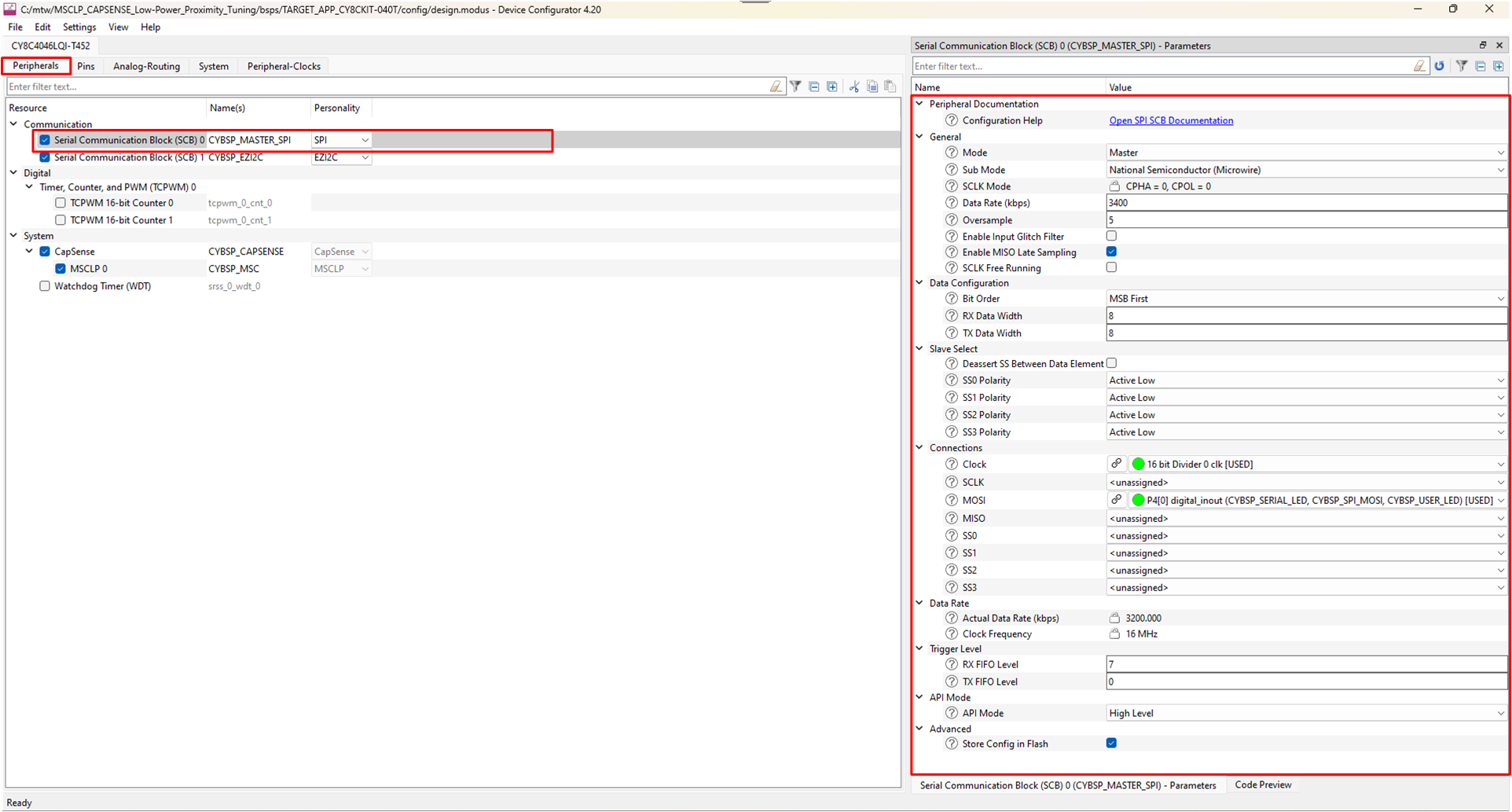This screenshot has height=812, width=1512.
Task: Tick Enable Input Glitch Filter
Action: (1111, 236)
